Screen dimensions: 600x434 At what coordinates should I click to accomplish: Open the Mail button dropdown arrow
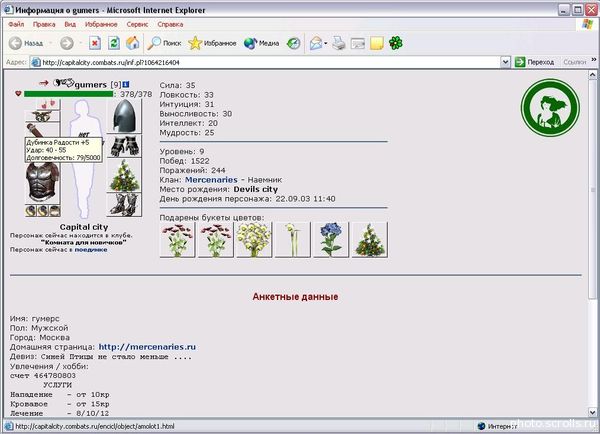(x=326, y=43)
